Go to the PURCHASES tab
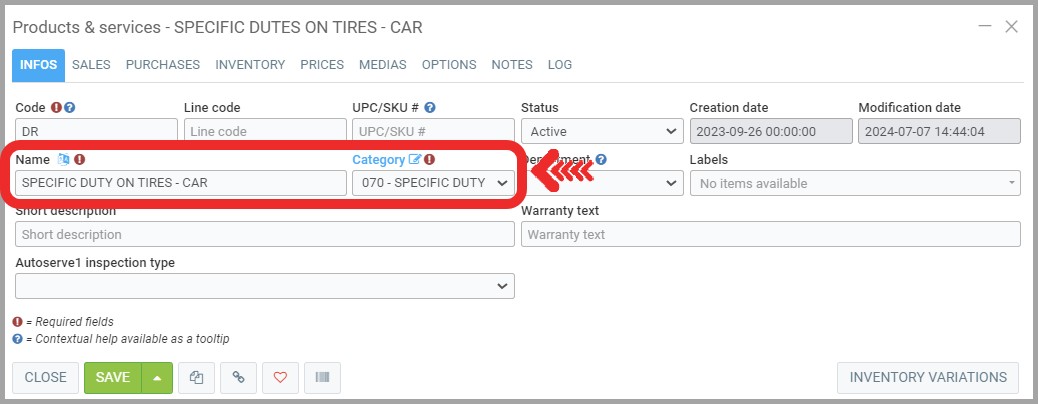 coord(163,65)
